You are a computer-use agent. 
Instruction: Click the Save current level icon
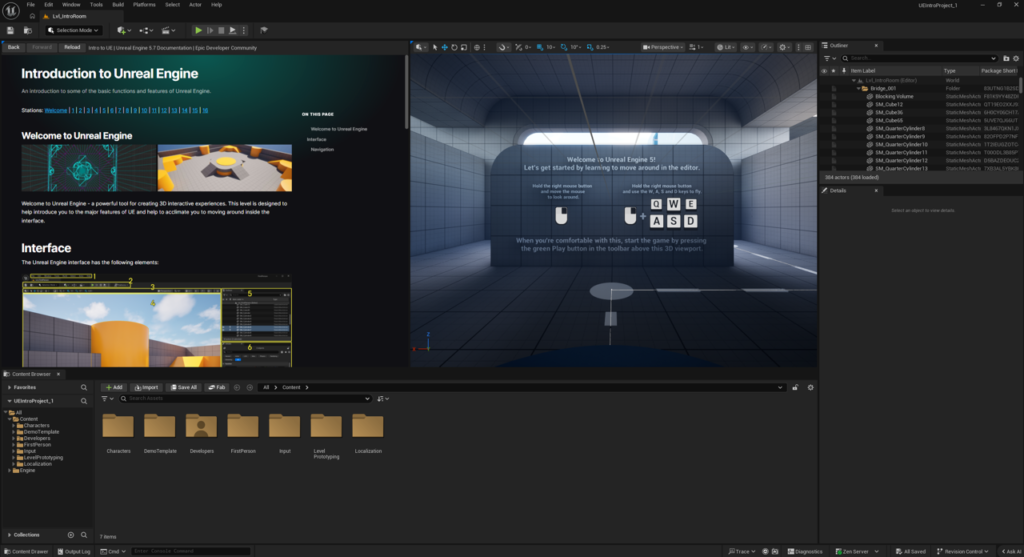[x=12, y=31]
